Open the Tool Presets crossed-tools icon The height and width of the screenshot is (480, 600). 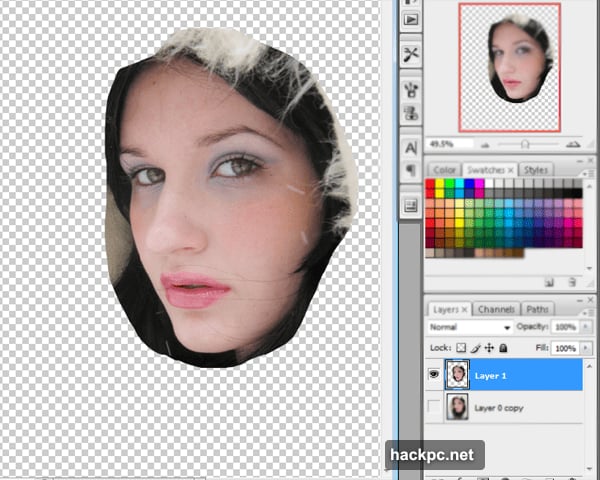pos(411,54)
